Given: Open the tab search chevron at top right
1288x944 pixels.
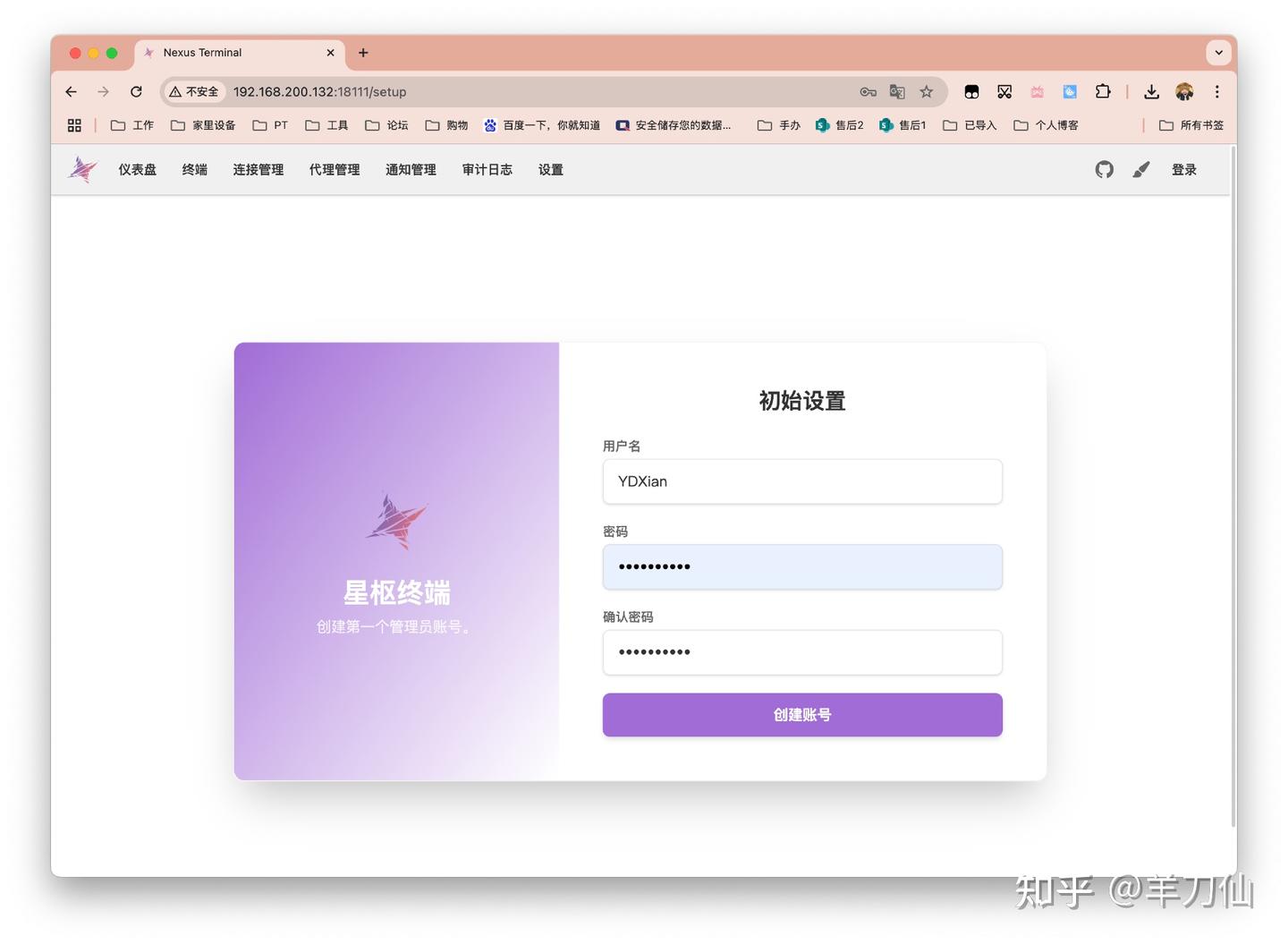Looking at the screenshot, I should pos(1218,52).
